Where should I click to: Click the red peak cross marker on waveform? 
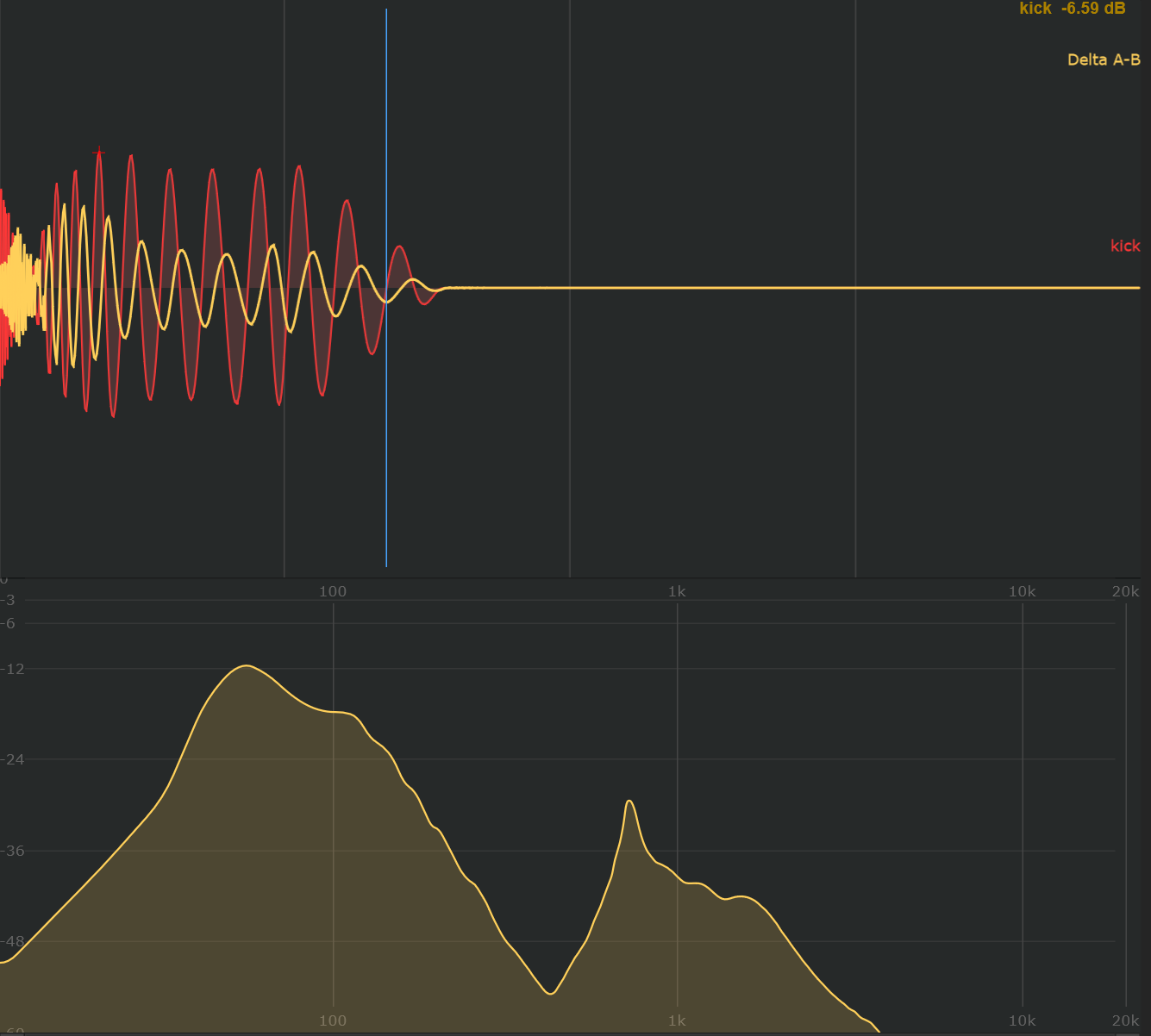99,153
